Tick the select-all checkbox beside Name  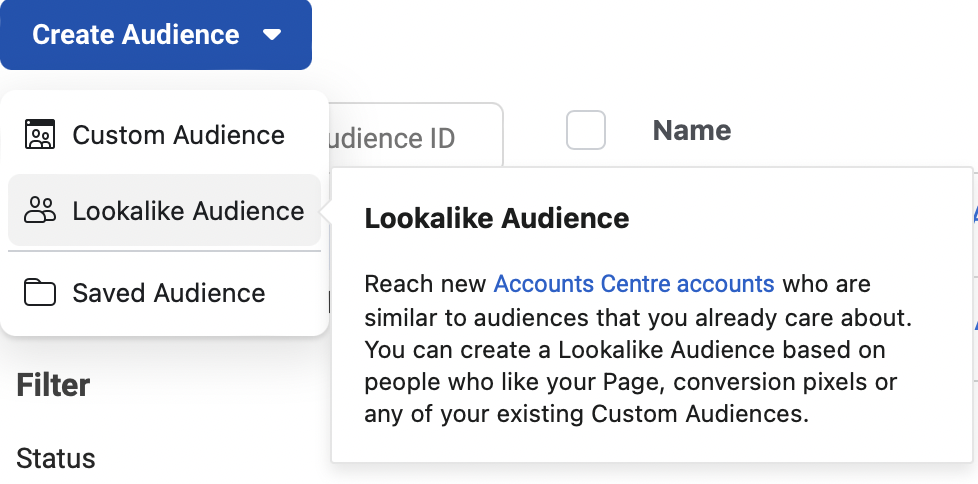pyautogui.click(x=586, y=130)
